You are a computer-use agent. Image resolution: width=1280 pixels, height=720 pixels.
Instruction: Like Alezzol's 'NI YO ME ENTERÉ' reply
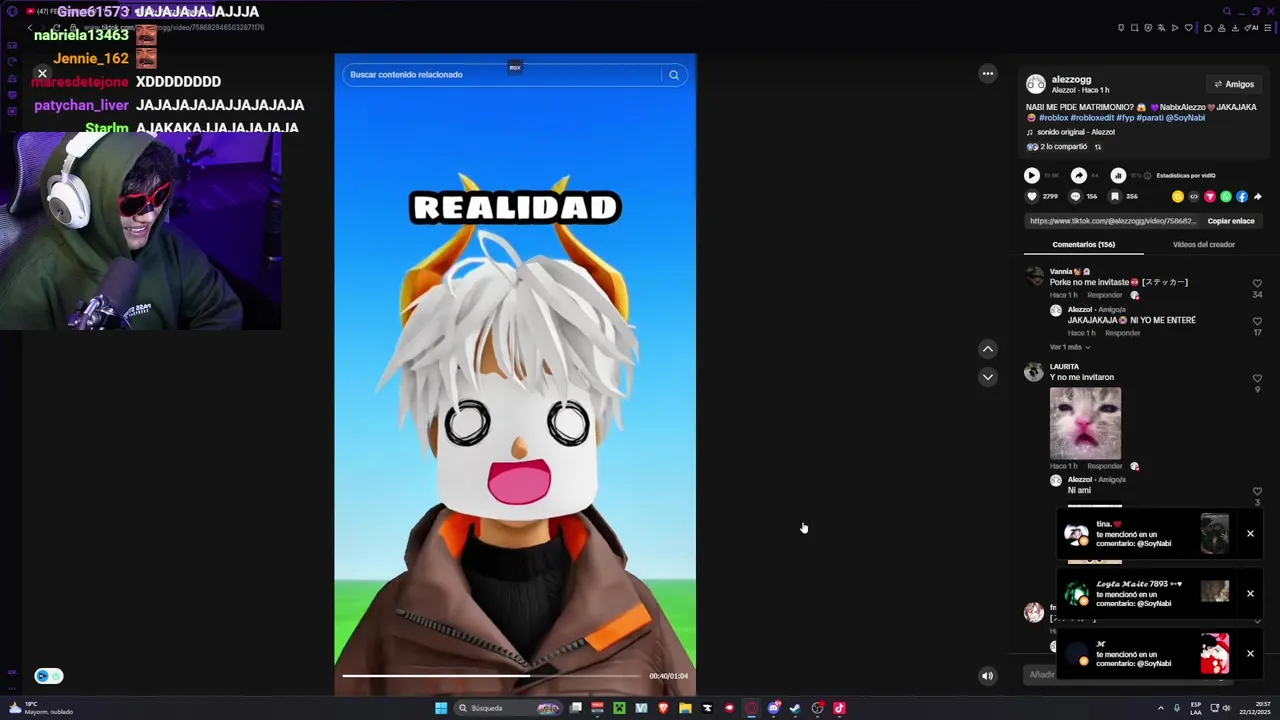[x=1257, y=322]
